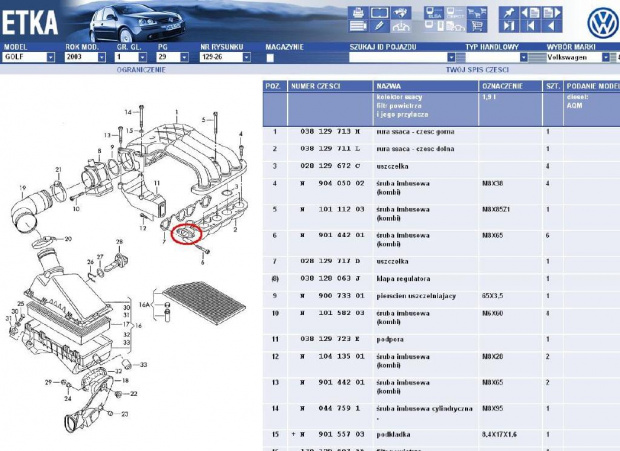Select row 'klapa regulatora'
Viewport: 620px width, 451px height.
tap(403, 279)
